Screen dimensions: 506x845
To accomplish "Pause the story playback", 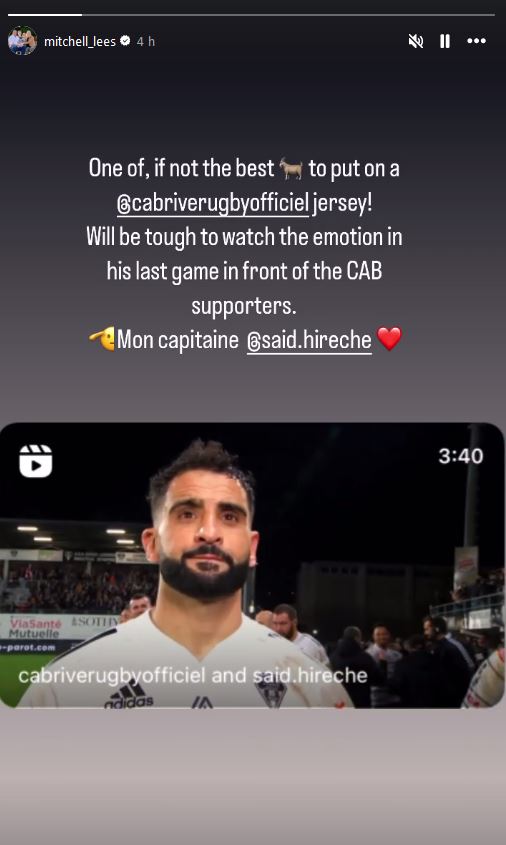I will (445, 41).
